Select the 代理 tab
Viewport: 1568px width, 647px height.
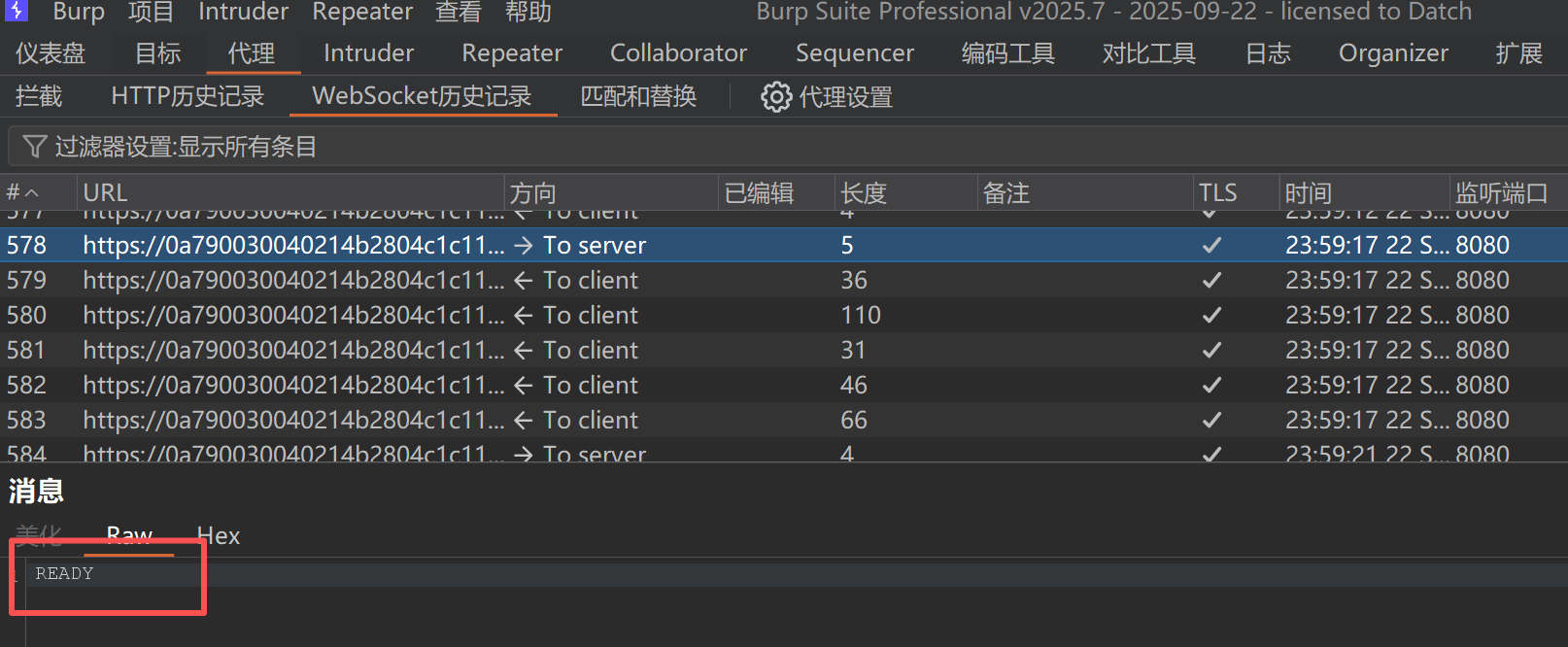[252, 53]
